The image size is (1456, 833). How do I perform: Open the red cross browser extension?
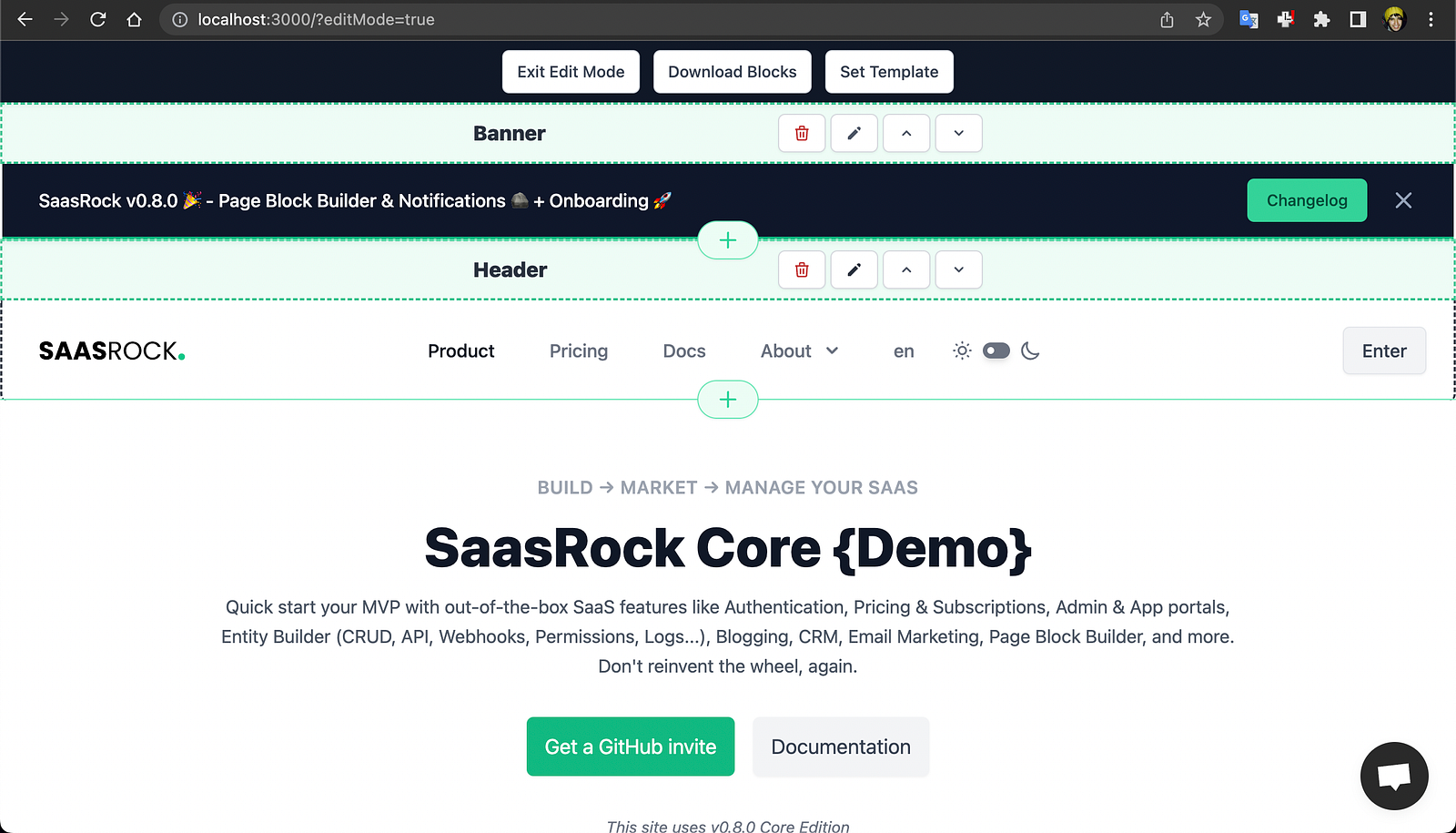click(1285, 19)
